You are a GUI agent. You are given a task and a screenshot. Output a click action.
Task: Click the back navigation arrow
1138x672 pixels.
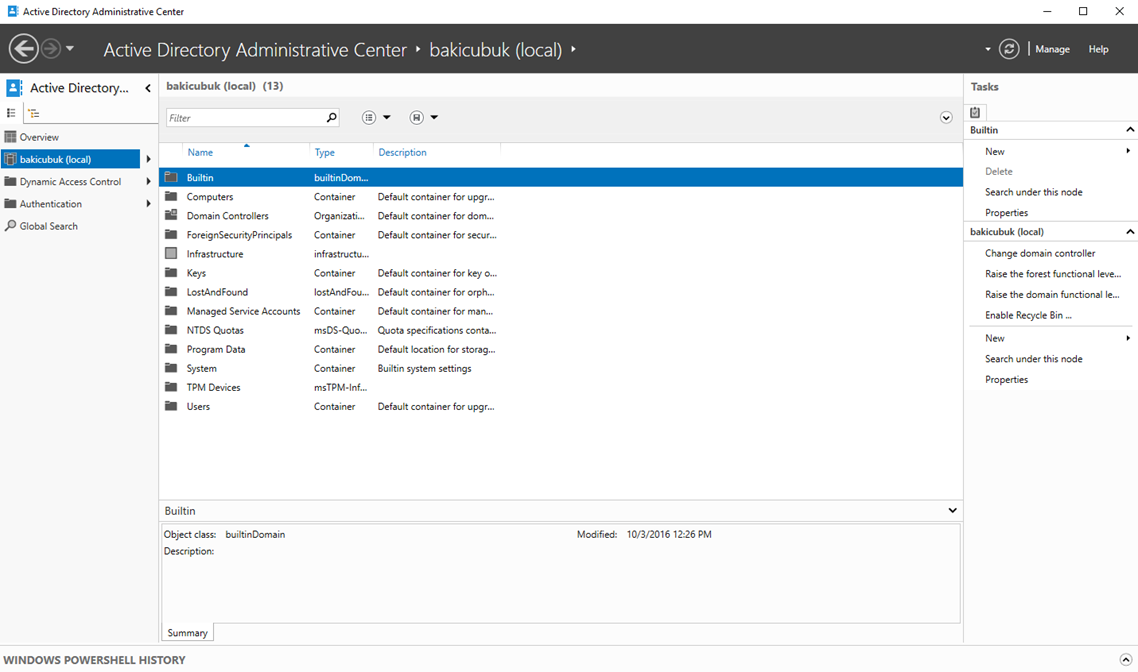click(23, 49)
